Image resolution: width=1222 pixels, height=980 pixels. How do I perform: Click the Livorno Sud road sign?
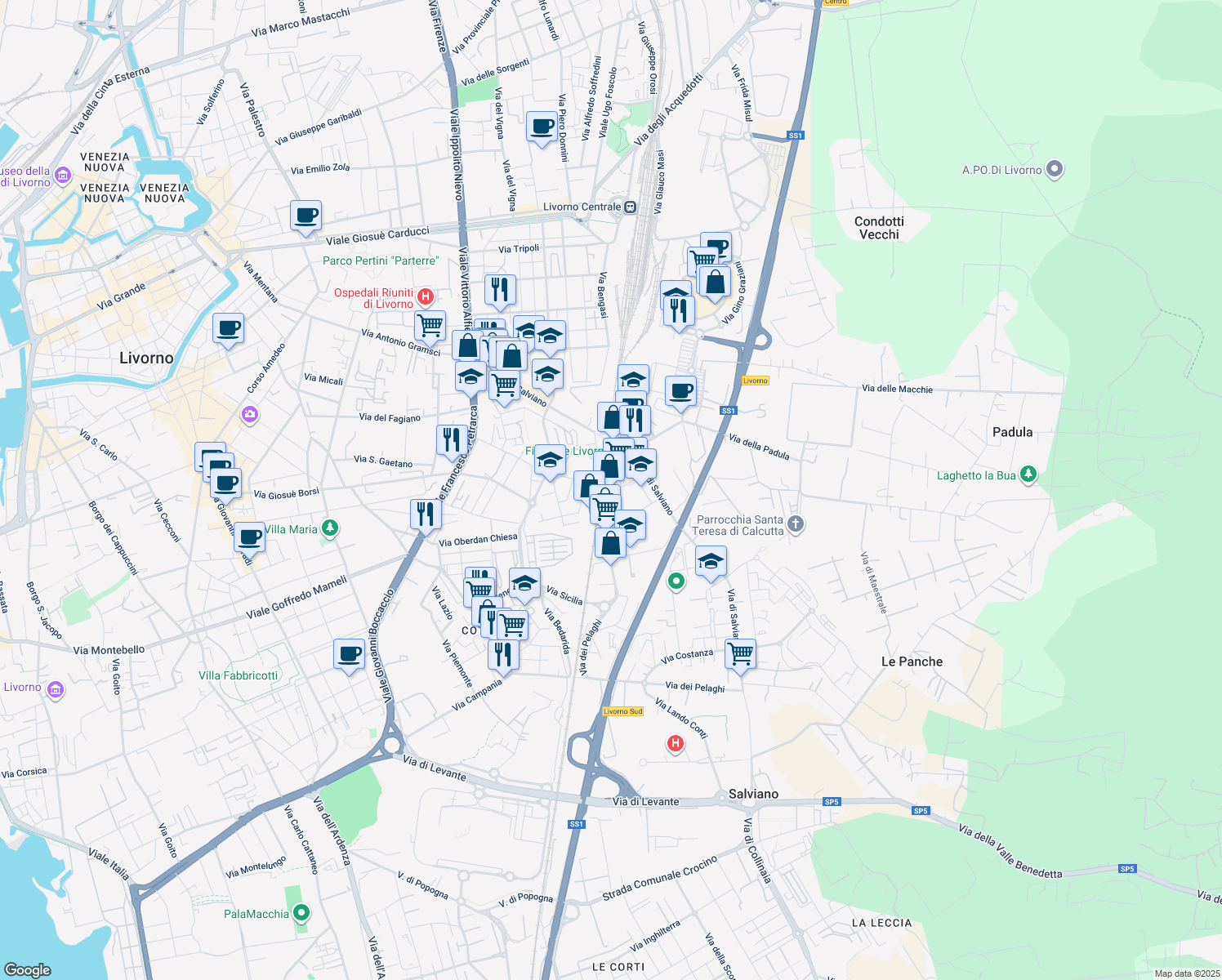622,711
